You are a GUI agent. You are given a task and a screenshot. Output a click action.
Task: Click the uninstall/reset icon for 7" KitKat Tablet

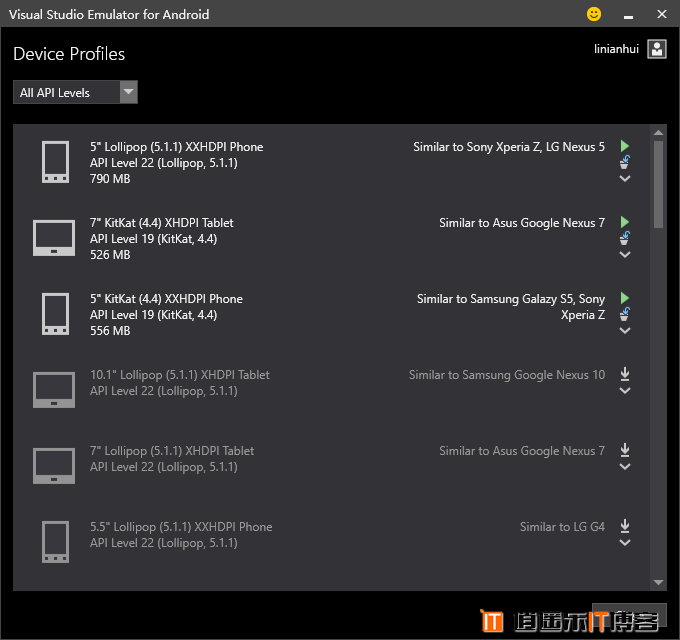624,238
